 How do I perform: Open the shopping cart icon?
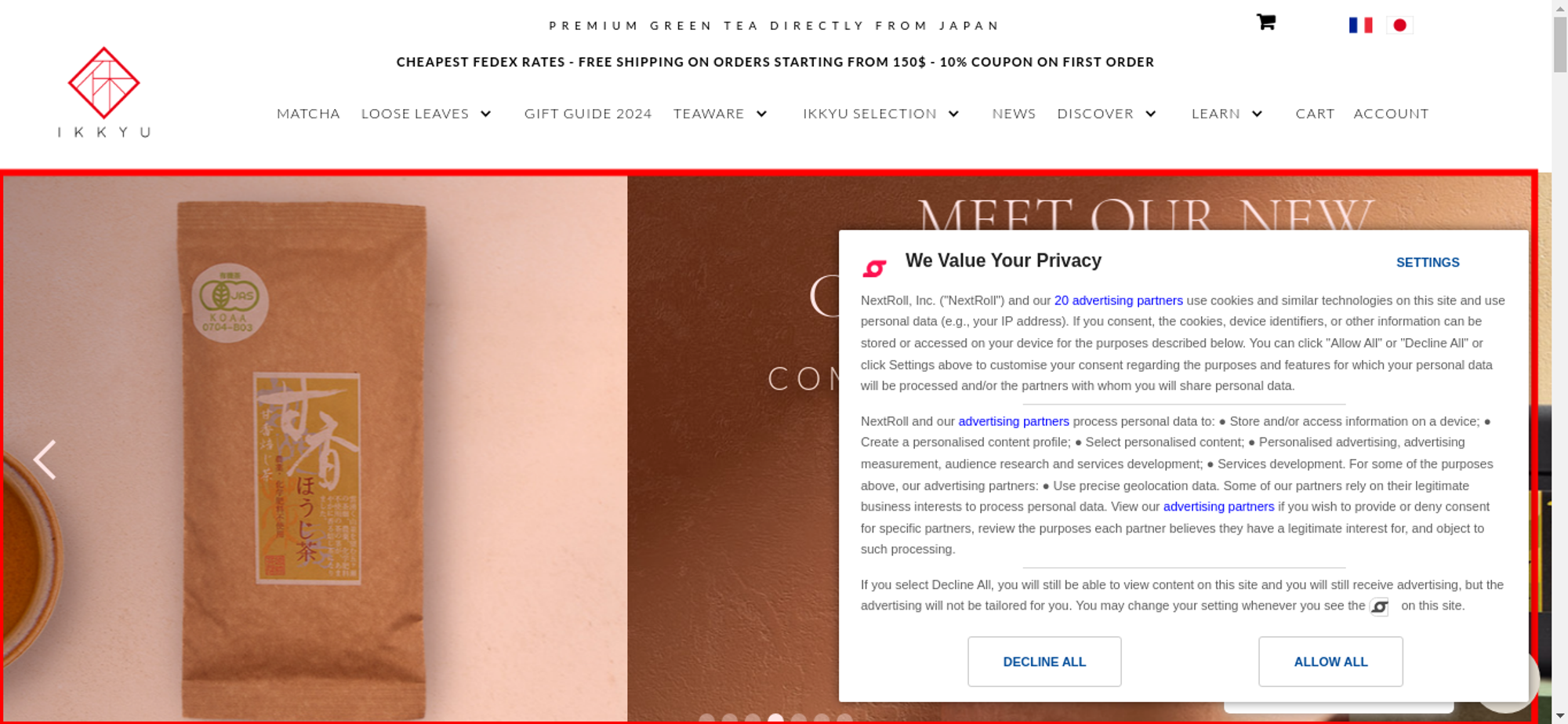point(1265,22)
